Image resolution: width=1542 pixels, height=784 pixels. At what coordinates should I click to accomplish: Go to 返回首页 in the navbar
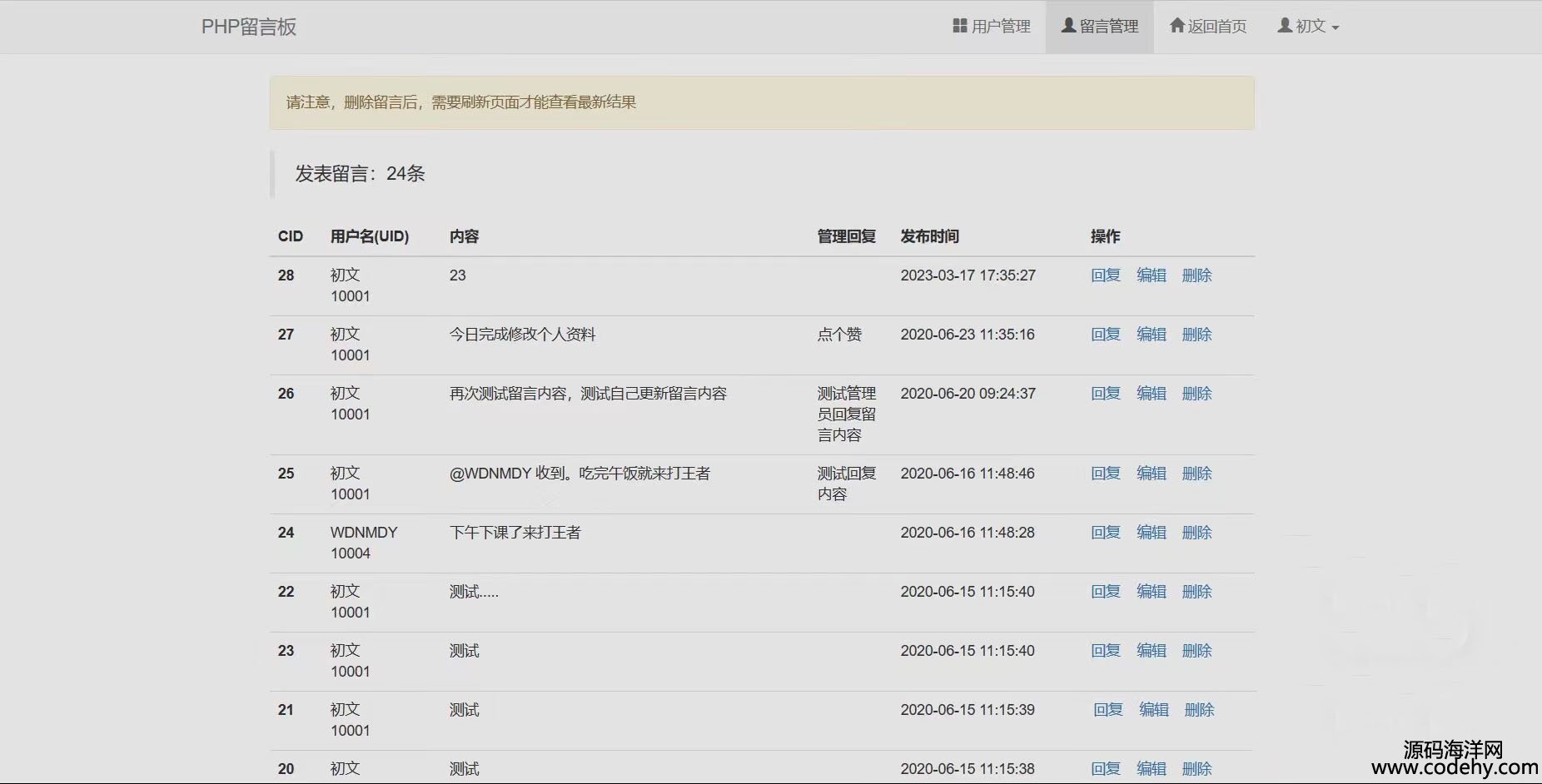(x=1216, y=27)
